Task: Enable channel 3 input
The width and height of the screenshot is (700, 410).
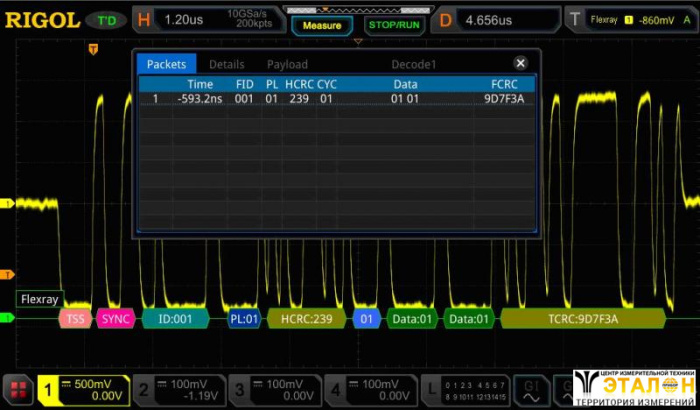Action: (x=238, y=390)
